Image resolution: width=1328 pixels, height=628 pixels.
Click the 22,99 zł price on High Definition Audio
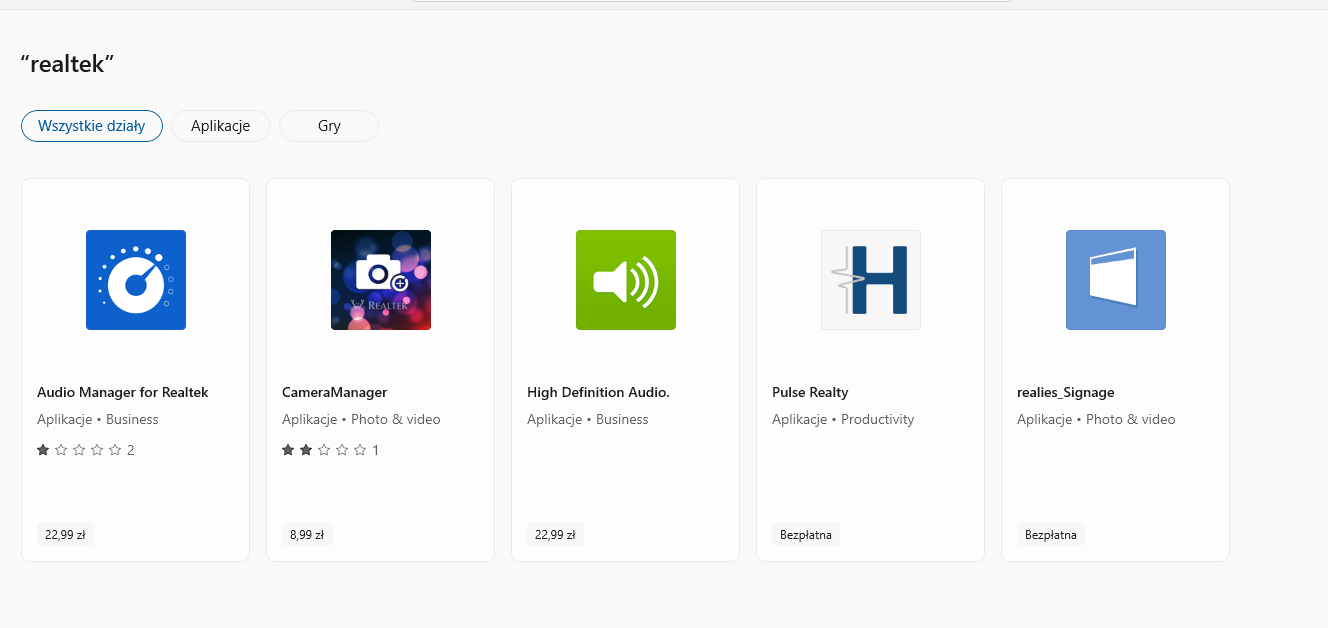[555, 534]
